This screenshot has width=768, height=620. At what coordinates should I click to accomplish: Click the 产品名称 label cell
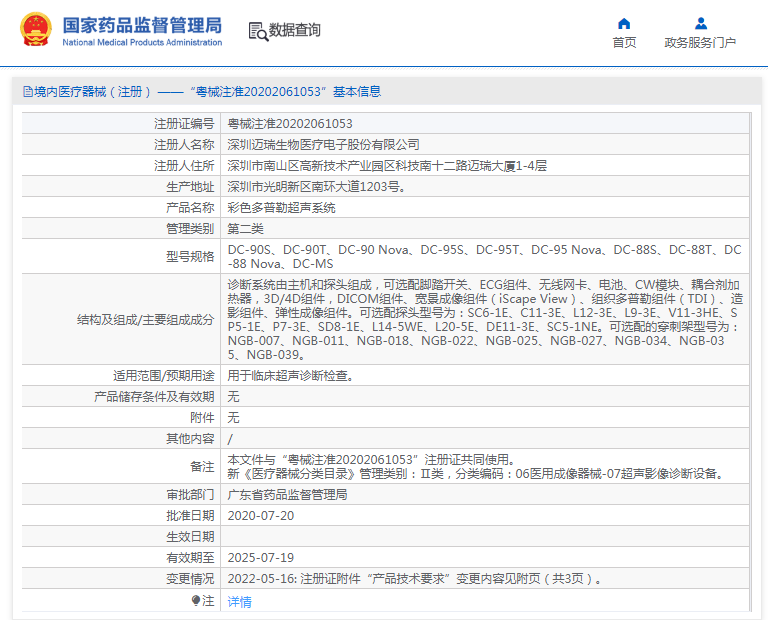point(190,208)
